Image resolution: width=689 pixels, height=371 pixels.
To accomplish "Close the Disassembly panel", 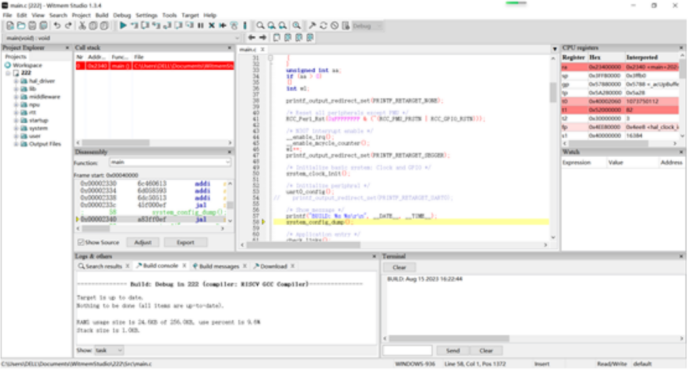I will [x=229, y=152].
